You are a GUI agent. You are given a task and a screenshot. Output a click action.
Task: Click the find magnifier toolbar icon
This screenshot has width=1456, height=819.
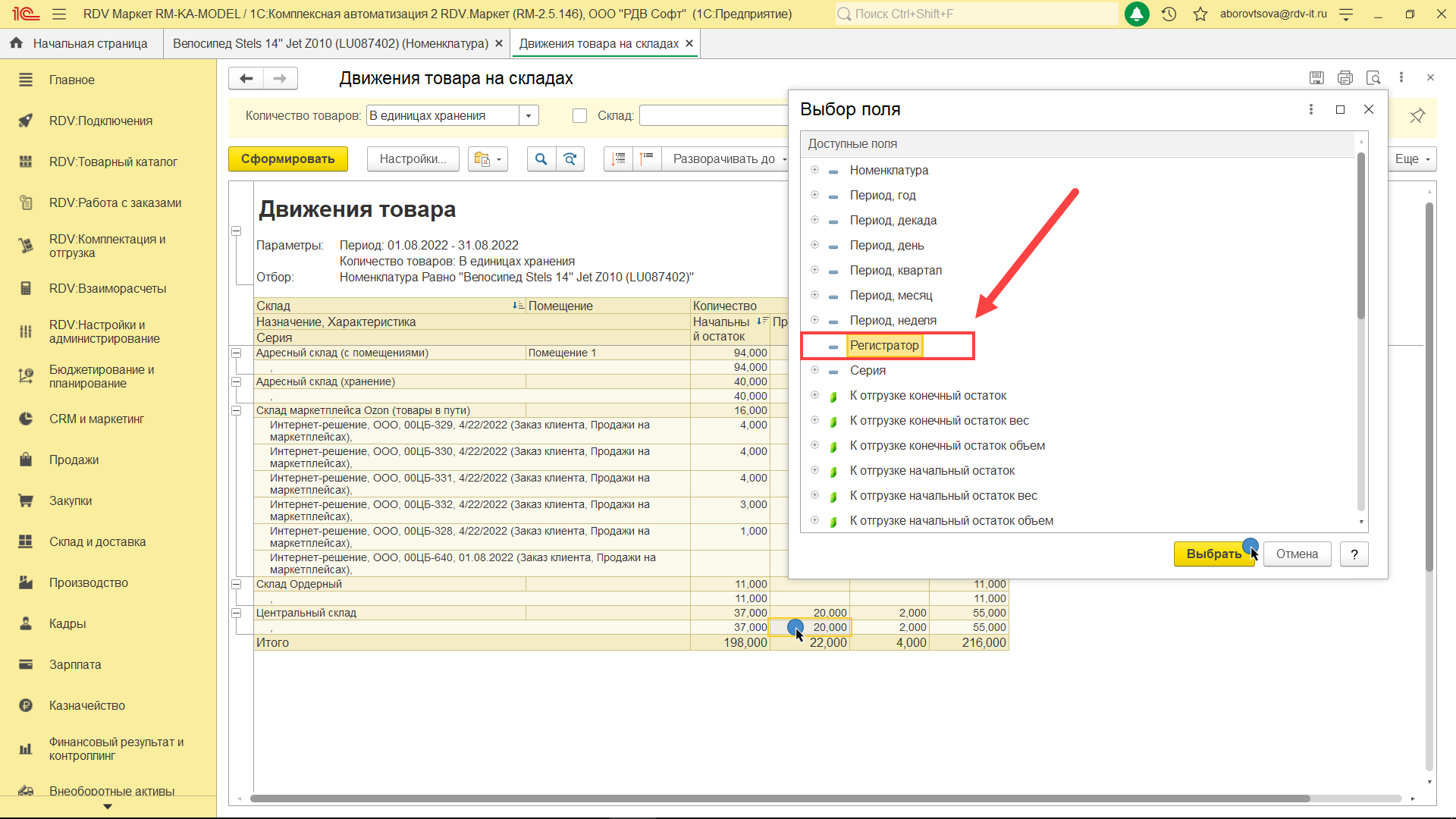pos(541,159)
